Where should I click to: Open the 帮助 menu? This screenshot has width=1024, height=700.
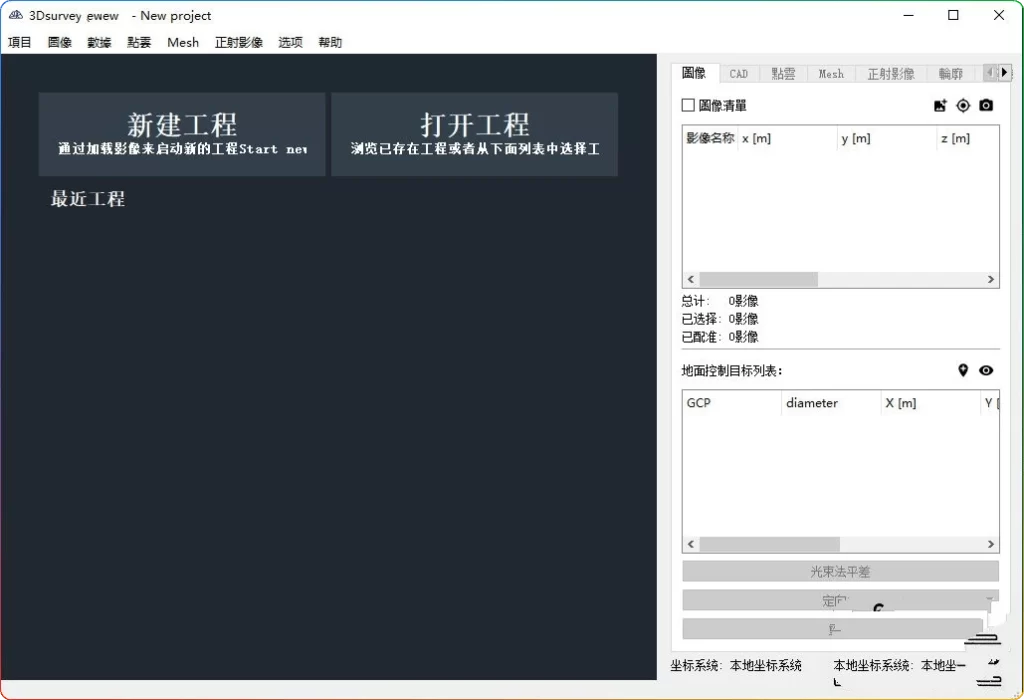[x=329, y=42]
